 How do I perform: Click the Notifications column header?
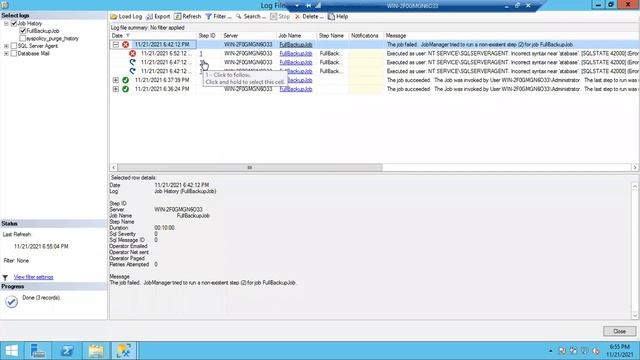(x=366, y=36)
